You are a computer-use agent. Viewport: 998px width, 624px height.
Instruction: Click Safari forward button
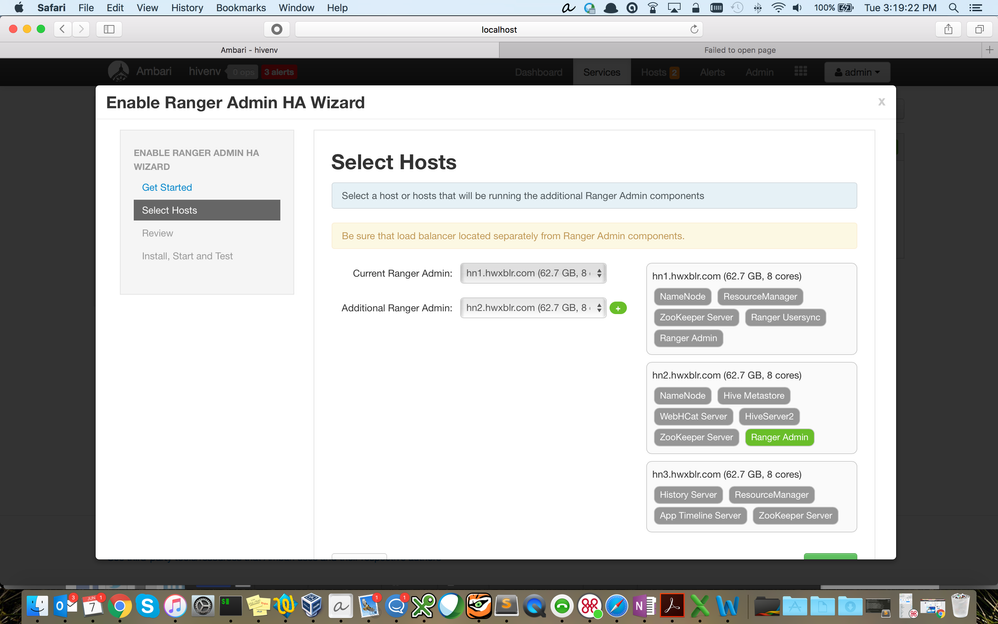81,29
